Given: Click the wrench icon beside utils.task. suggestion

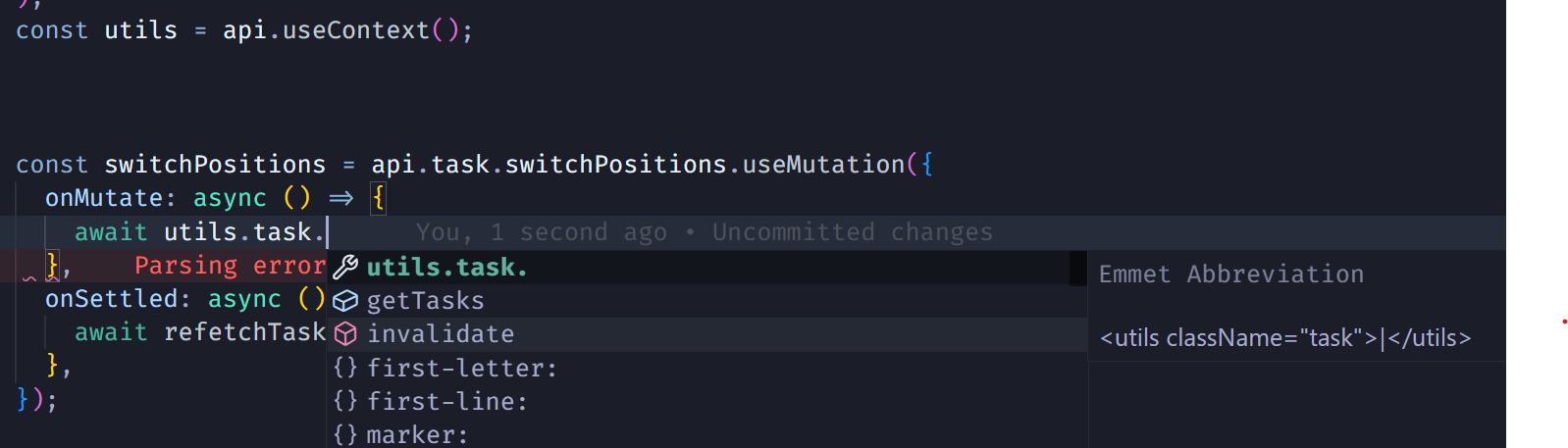Looking at the screenshot, I should pos(345,267).
